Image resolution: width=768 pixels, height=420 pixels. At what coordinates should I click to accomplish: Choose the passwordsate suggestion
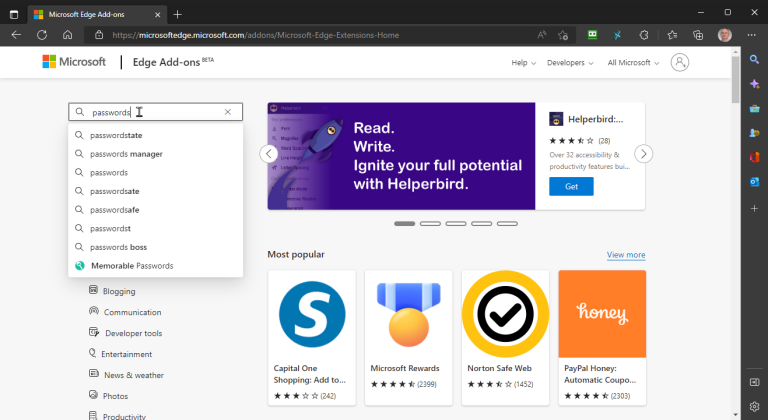pyautogui.click(x=155, y=191)
